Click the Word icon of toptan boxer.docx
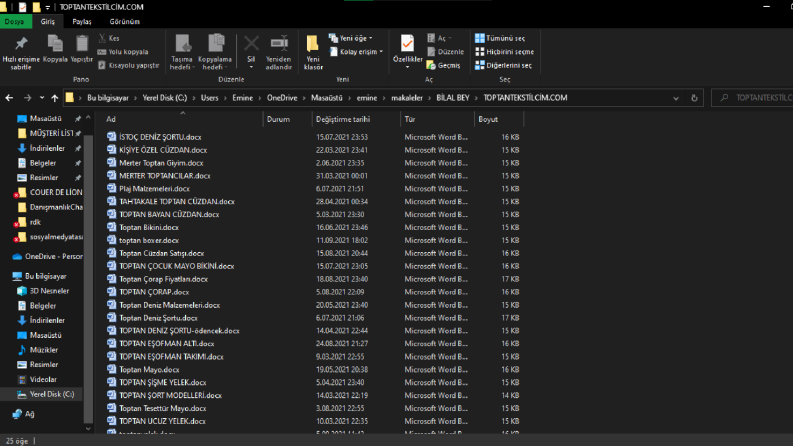Viewport: 793px width, 446px height. point(111,240)
